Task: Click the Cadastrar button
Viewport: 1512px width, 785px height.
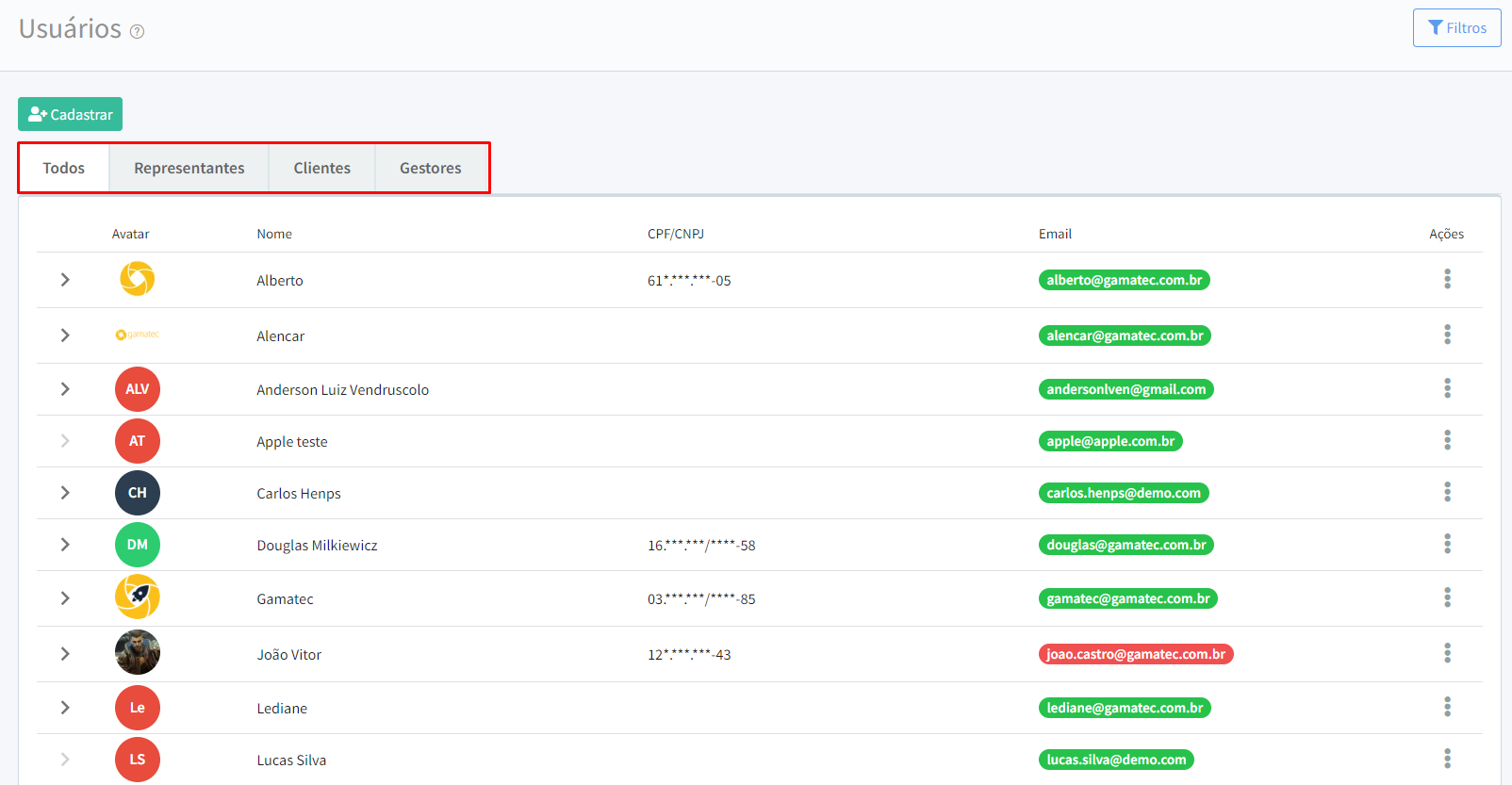Action: tap(70, 114)
